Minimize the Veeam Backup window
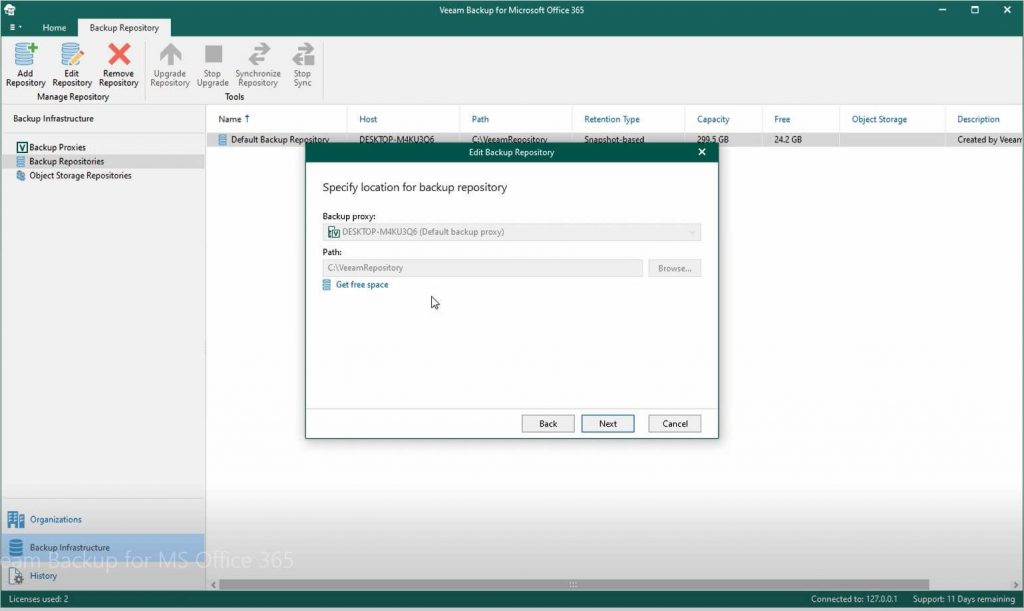The height and width of the screenshot is (611, 1024). click(x=942, y=10)
